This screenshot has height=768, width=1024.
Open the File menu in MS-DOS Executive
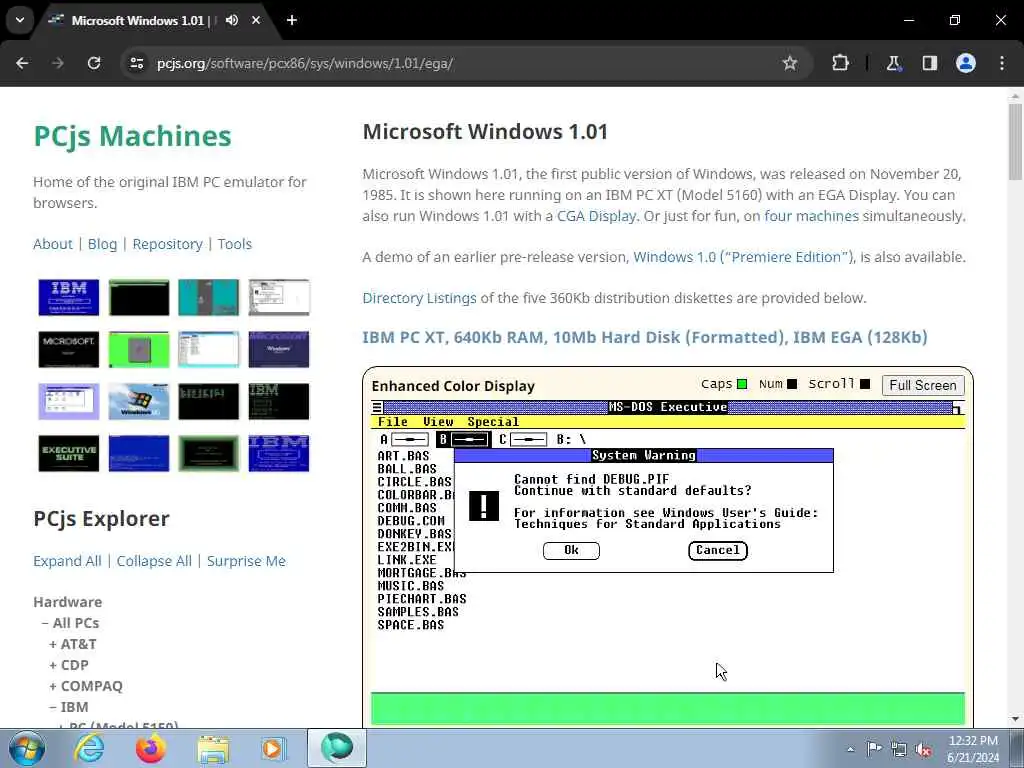392,422
